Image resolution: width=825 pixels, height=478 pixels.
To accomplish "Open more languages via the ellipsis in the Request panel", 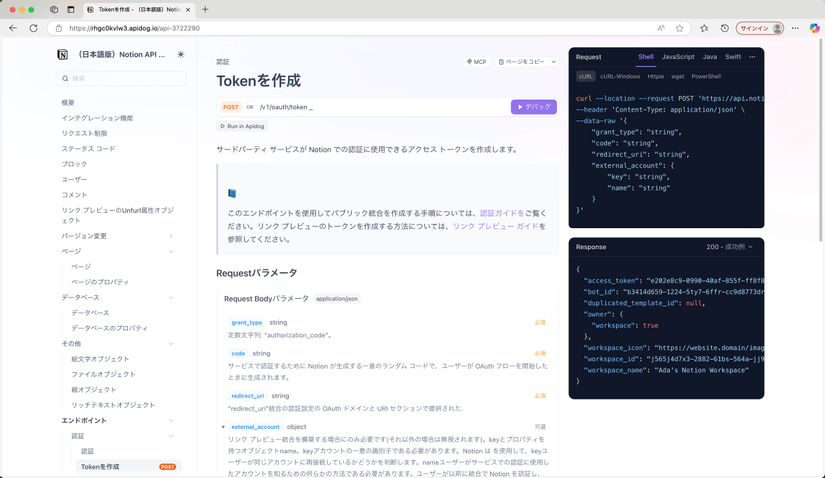I will [x=752, y=57].
